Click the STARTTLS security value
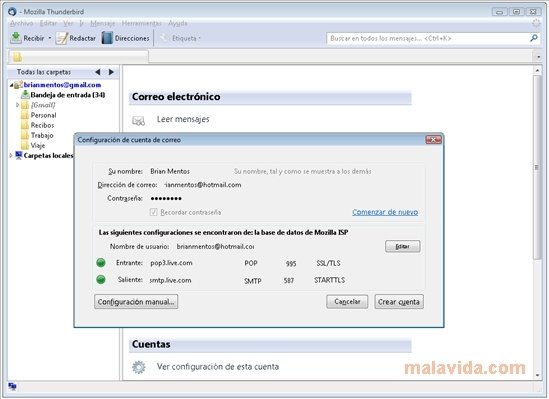 click(x=329, y=280)
